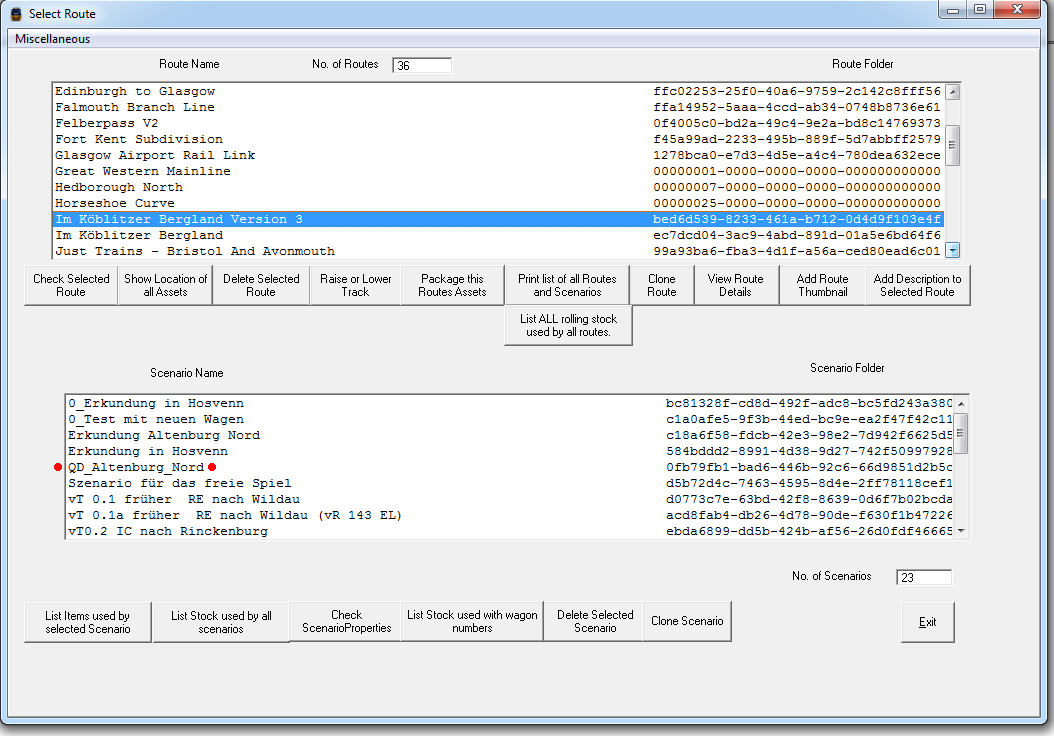Click Package this Routes Assets
1054x736 pixels.
point(452,286)
